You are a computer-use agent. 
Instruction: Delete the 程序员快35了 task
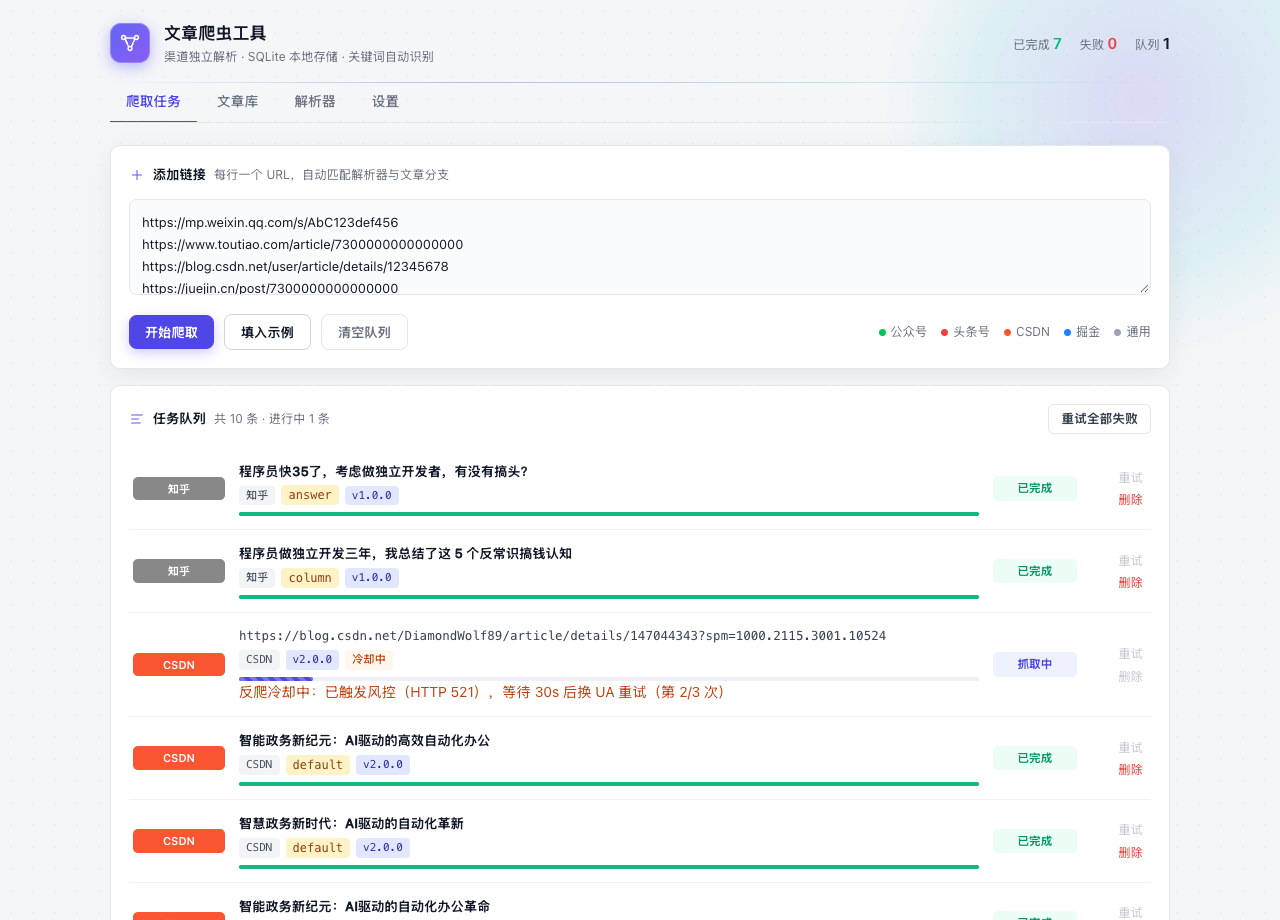coord(1130,500)
